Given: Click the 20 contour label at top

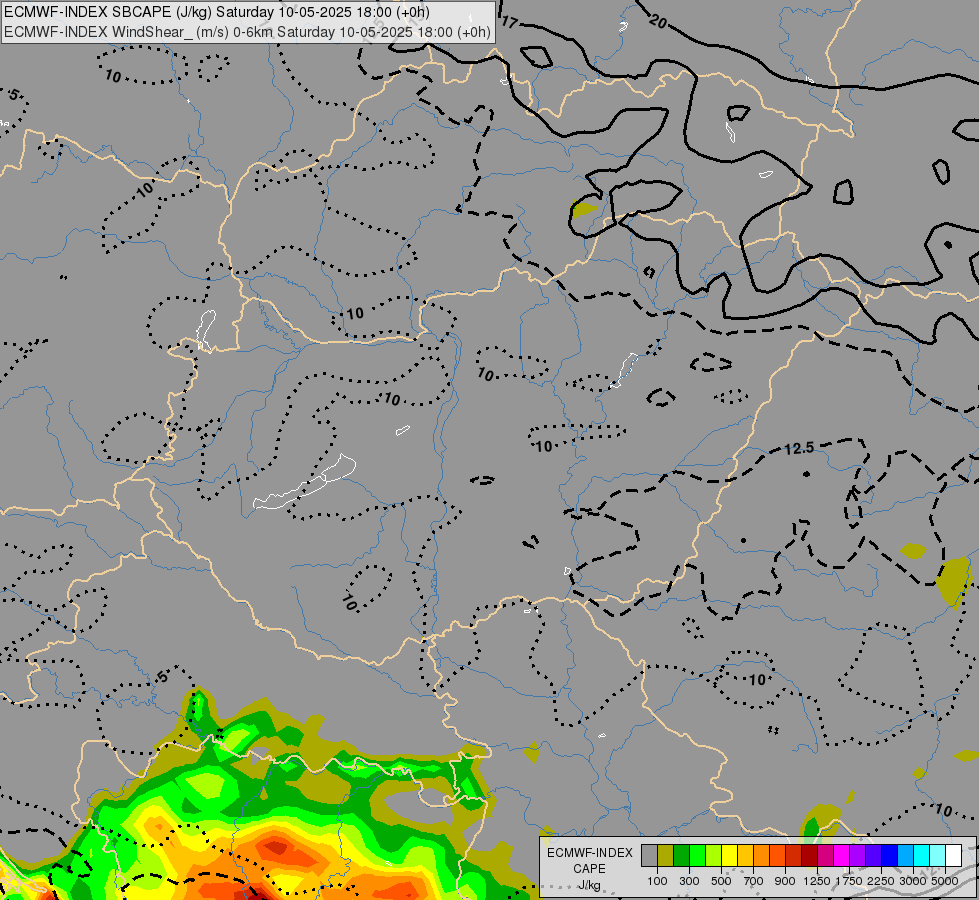Looking at the screenshot, I should click(x=657, y=22).
